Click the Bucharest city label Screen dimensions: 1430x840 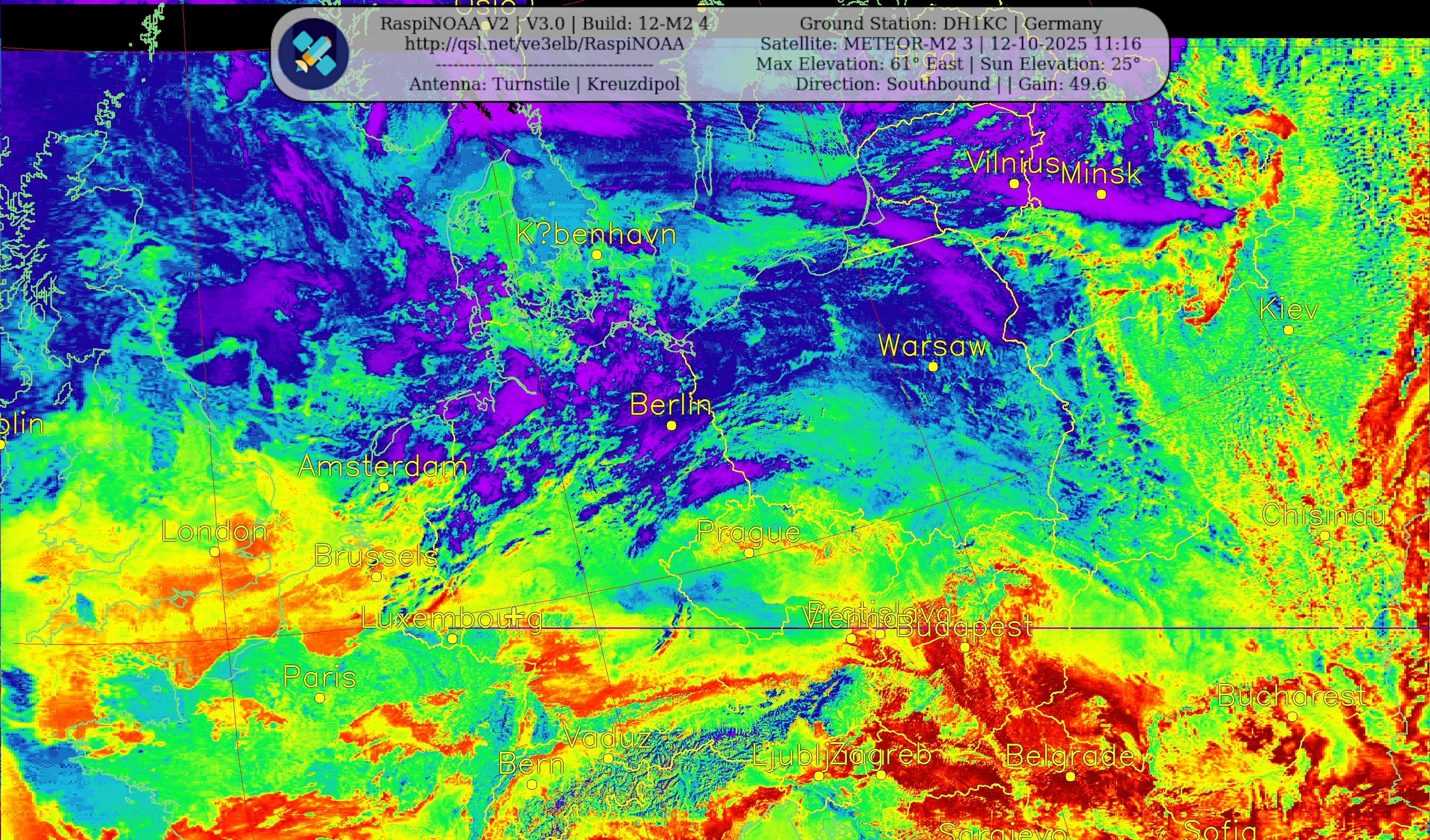coord(1292,696)
